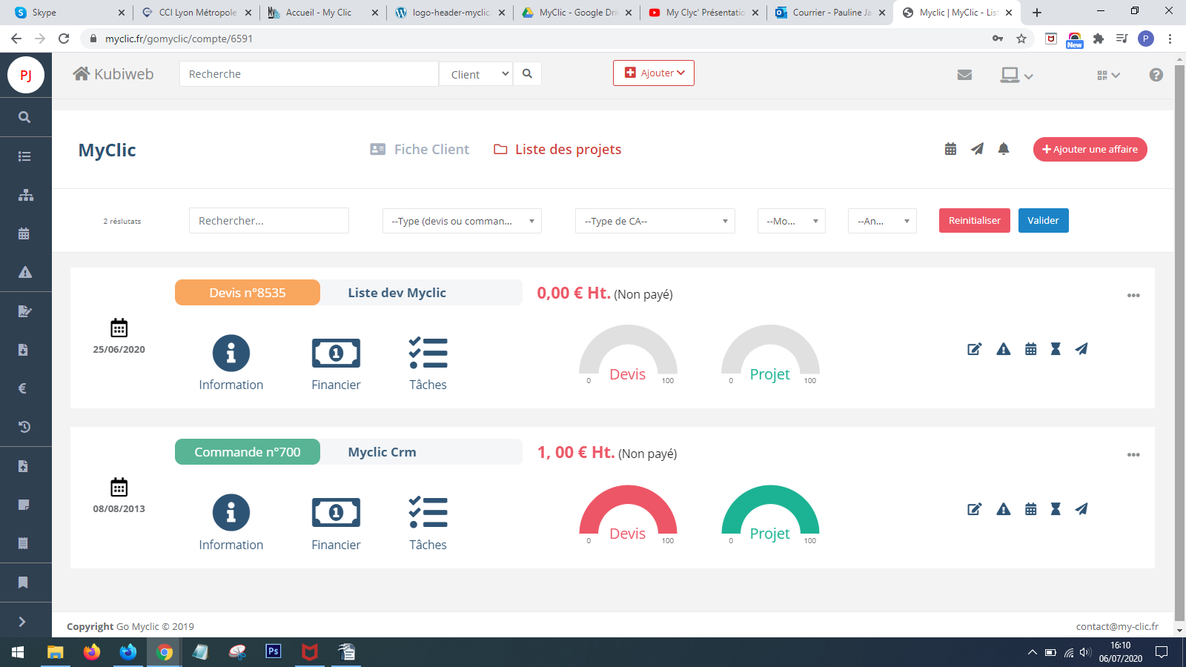Click the Valider button
The width and height of the screenshot is (1186, 667).
tap(1043, 220)
